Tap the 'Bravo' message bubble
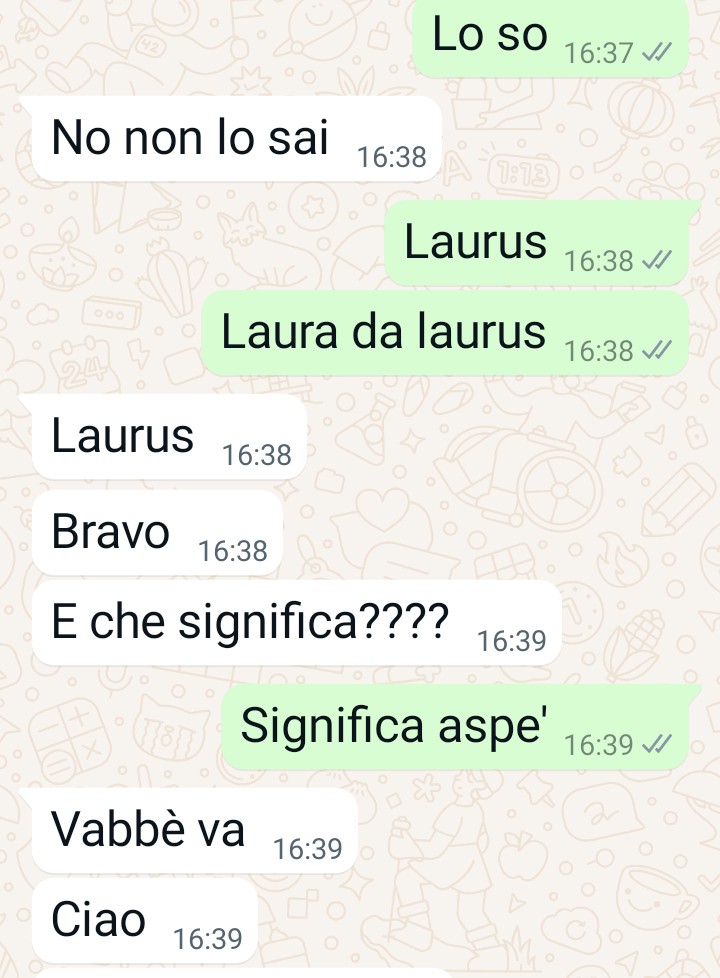 157,533
